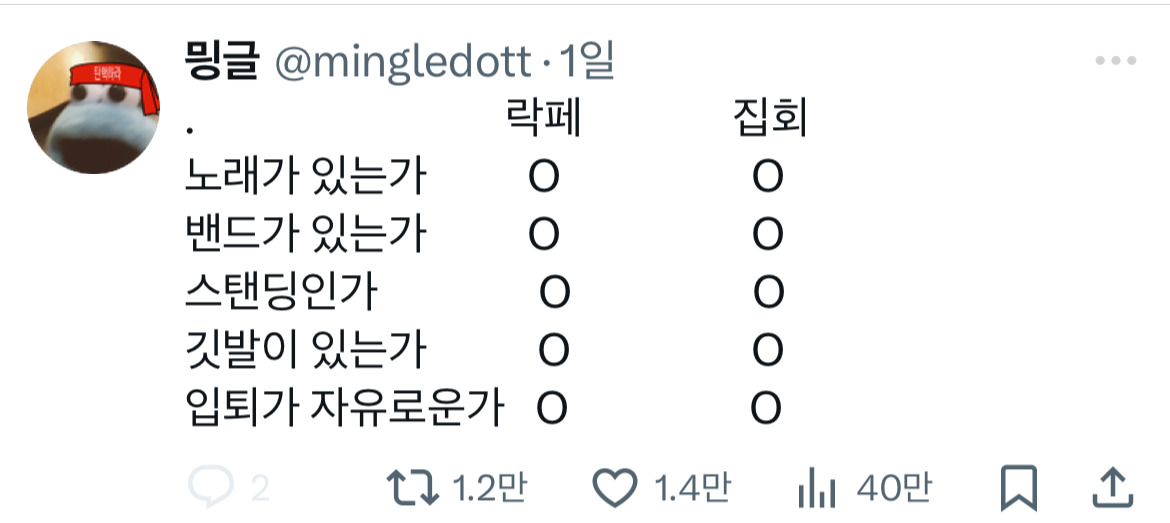Click the text 스탠딩인가
1170x523 pixels.
282,292
